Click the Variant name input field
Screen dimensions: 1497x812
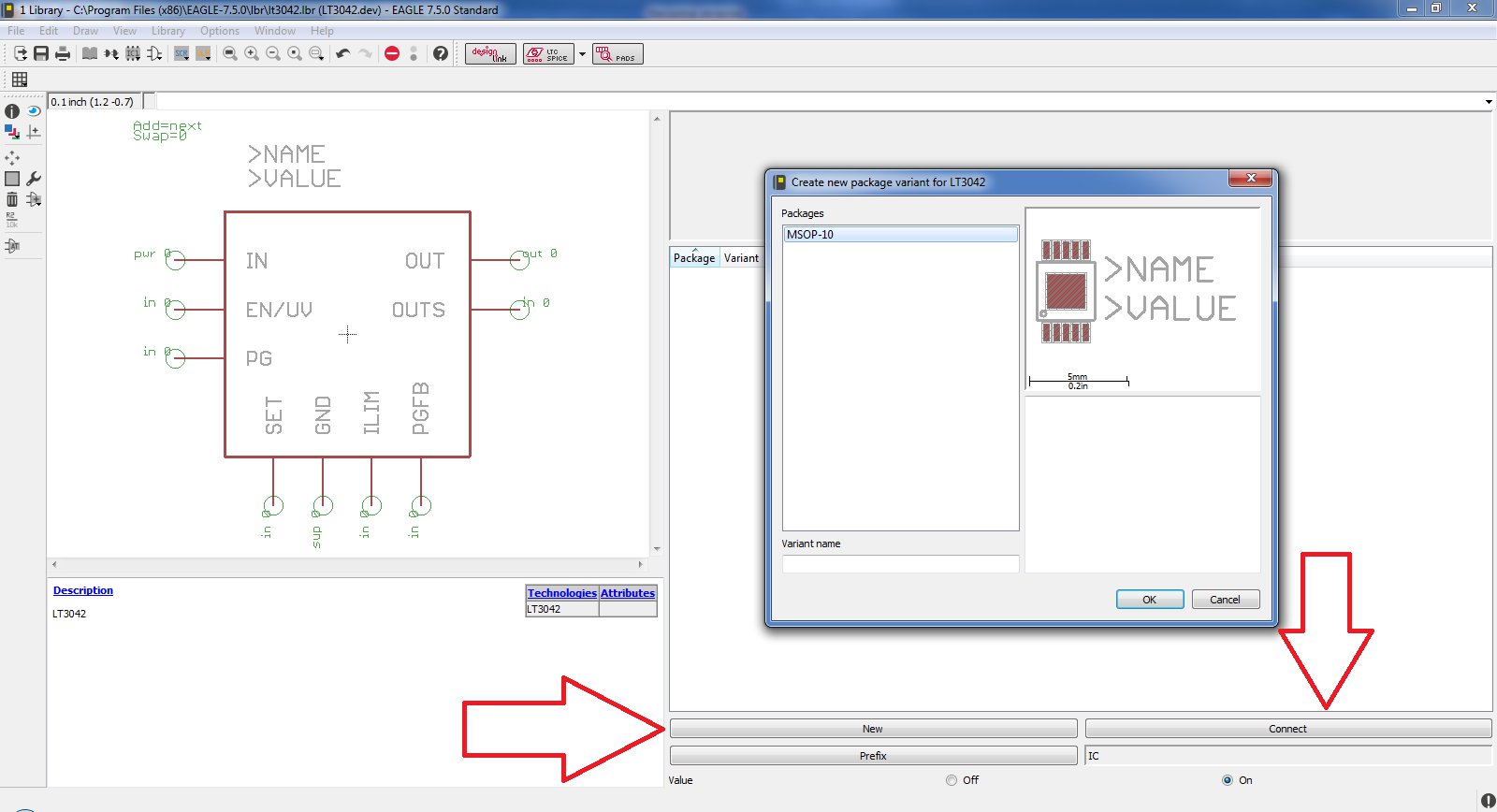coord(900,564)
